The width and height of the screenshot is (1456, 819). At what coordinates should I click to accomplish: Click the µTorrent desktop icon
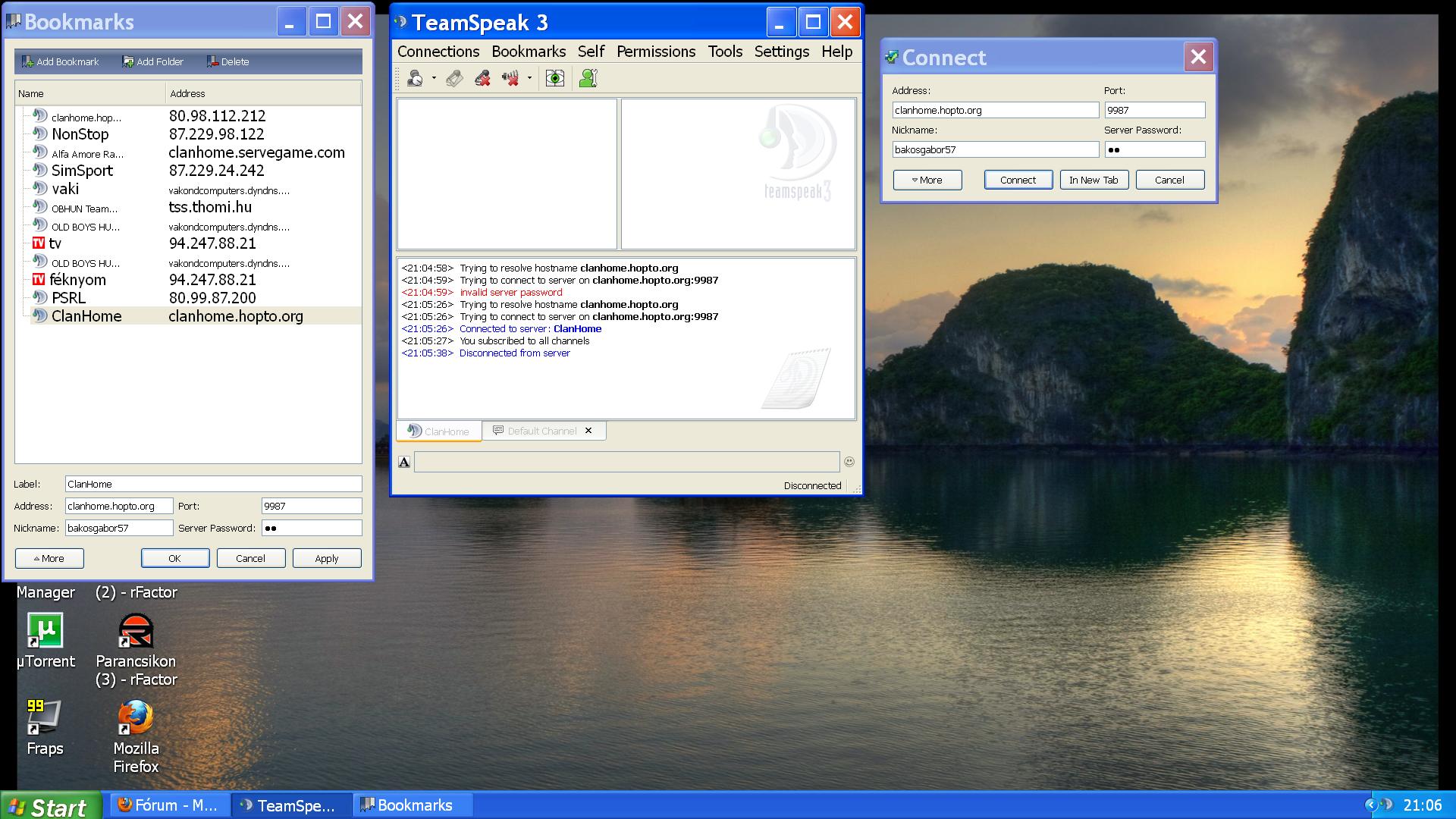coord(45,641)
